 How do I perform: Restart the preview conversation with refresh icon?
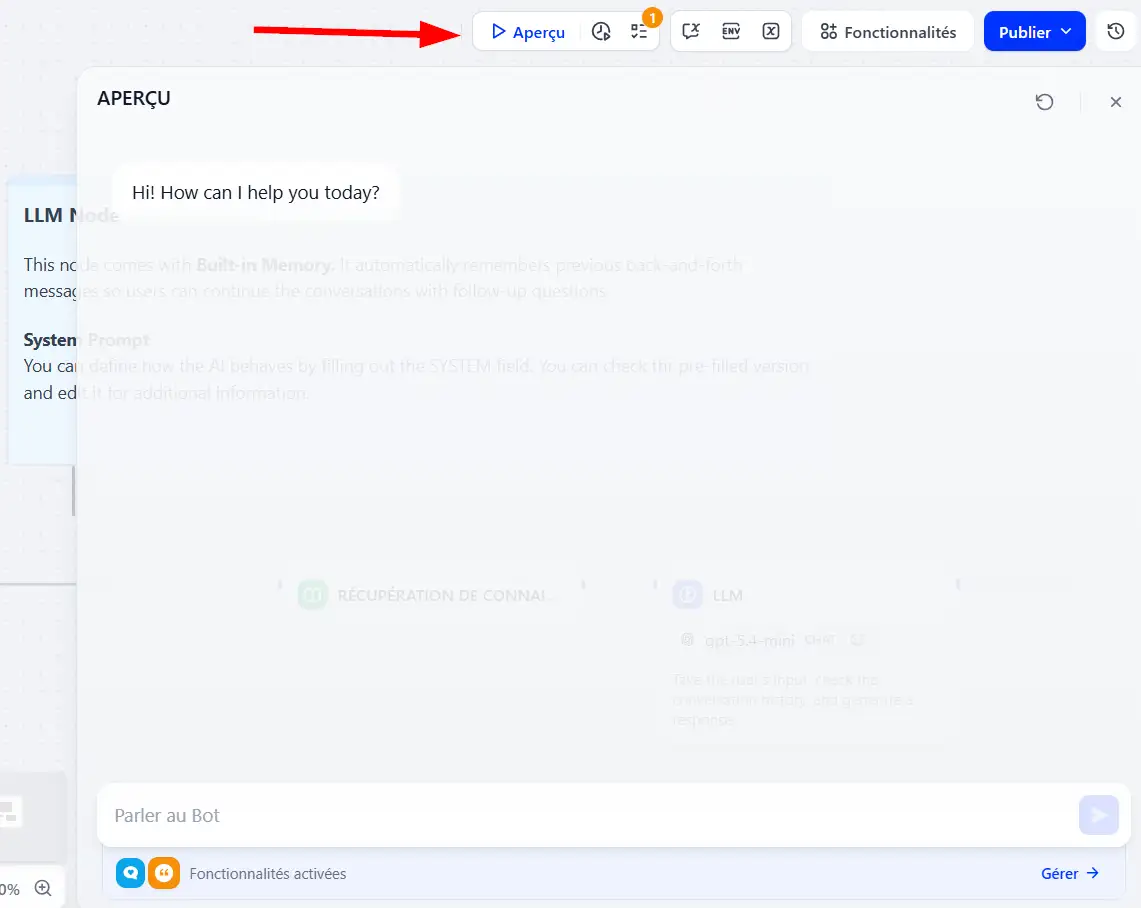point(1044,102)
